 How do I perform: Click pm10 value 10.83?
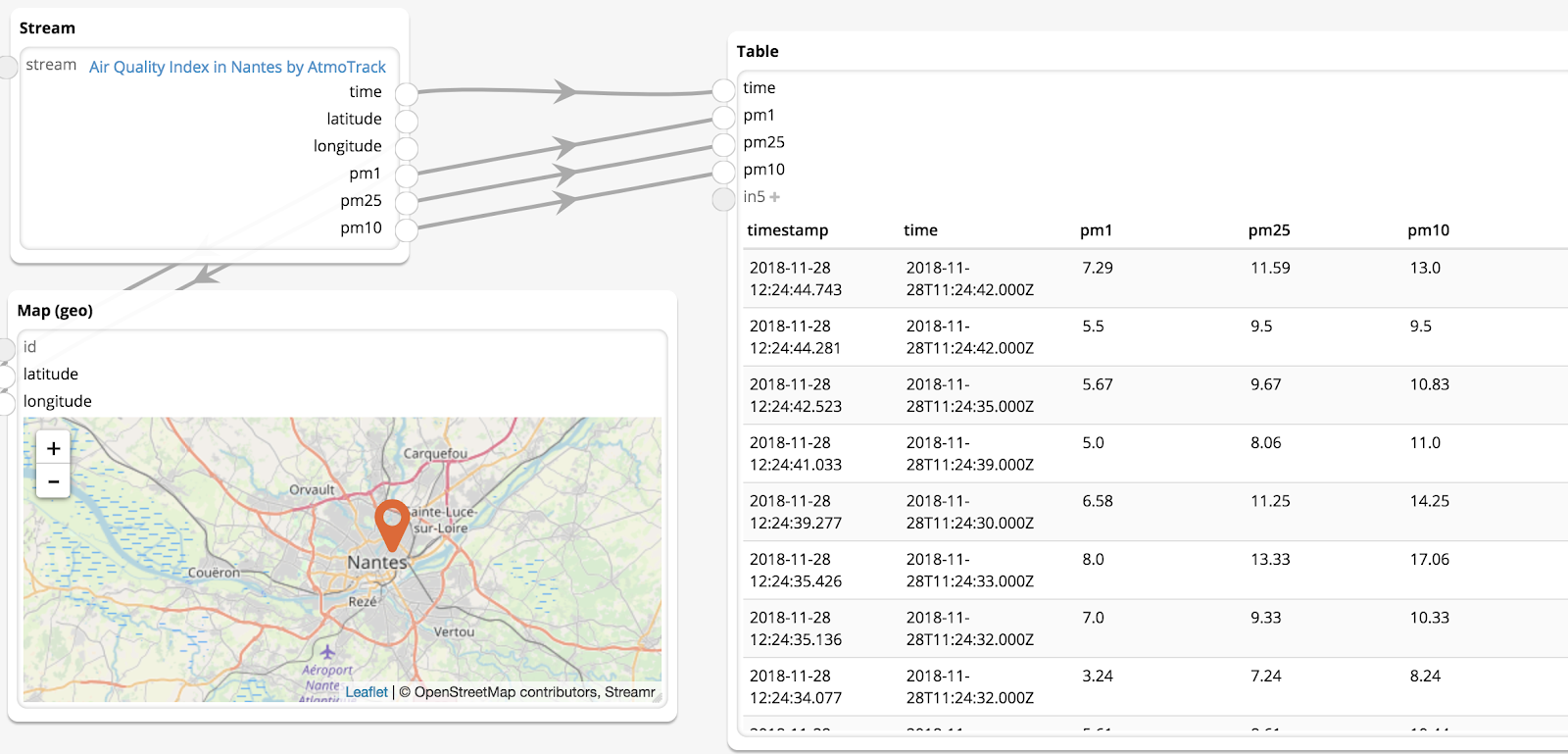1429,384
